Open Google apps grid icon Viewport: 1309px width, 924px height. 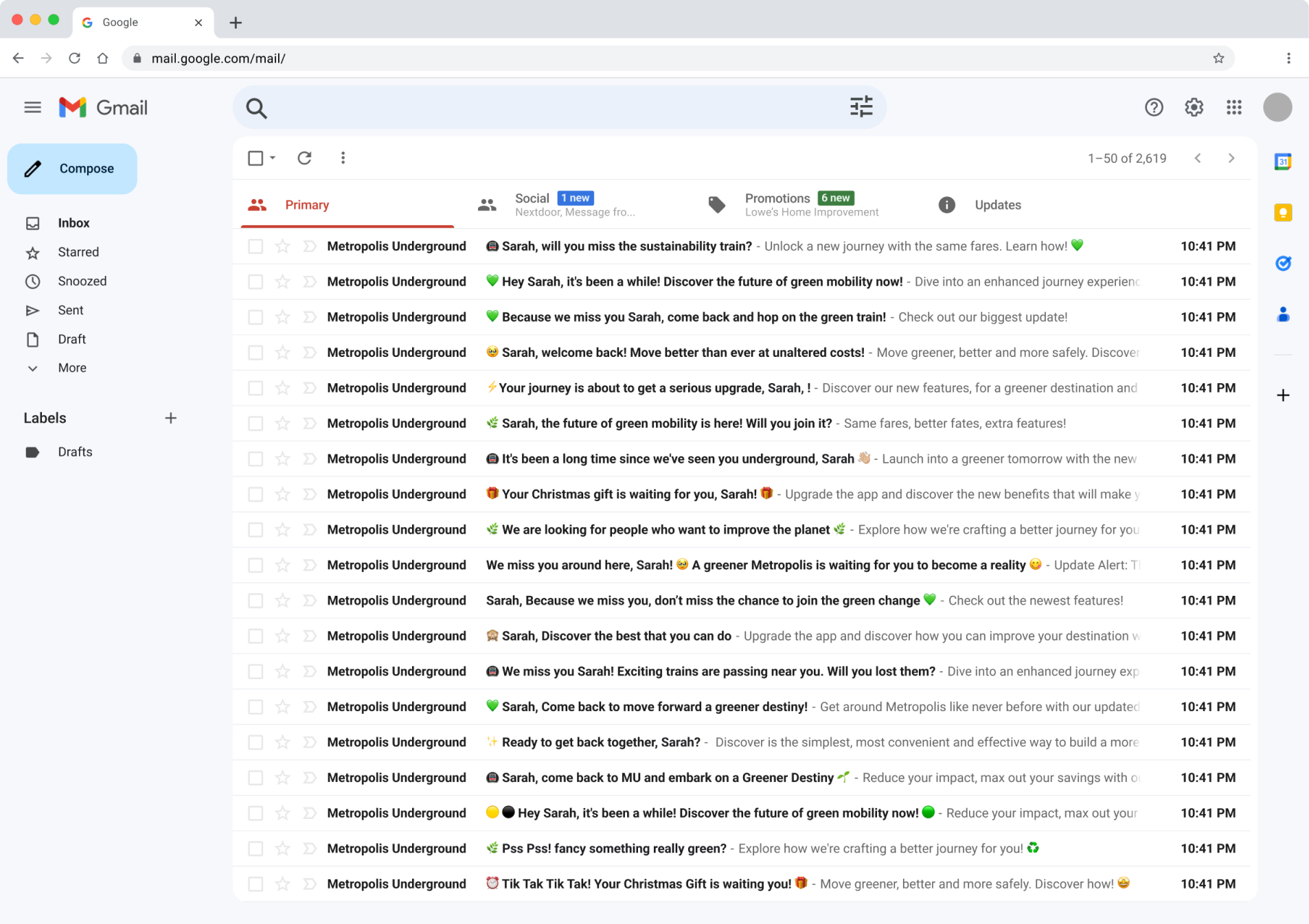coord(1234,107)
